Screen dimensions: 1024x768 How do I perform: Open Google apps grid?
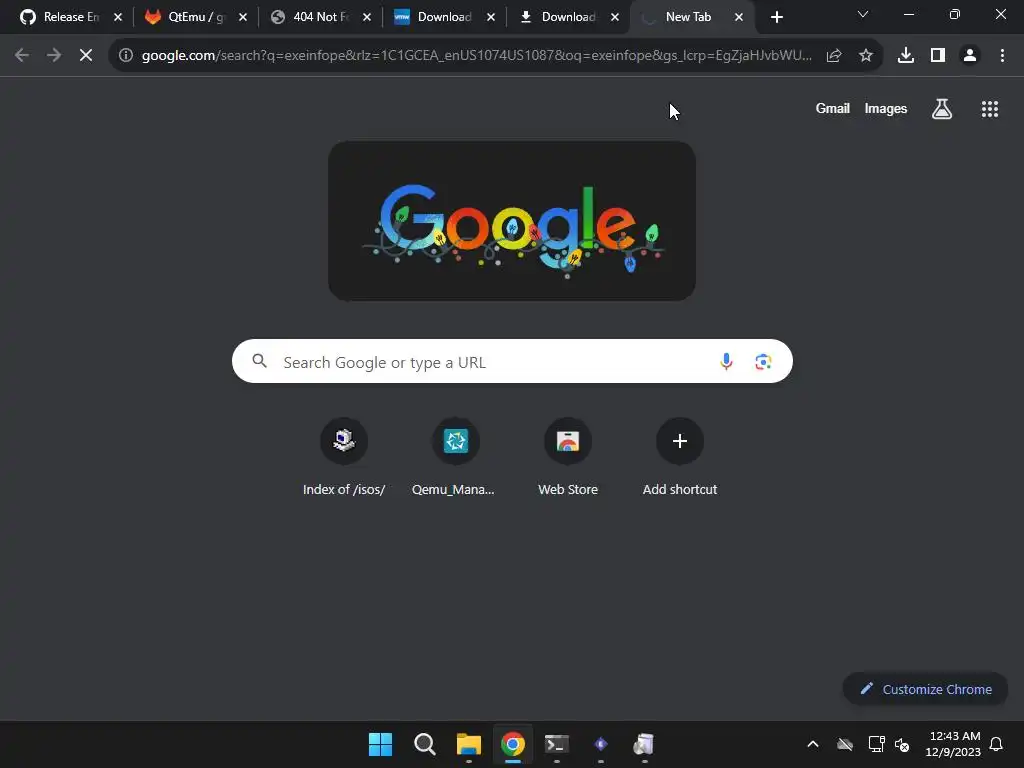click(989, 109)
